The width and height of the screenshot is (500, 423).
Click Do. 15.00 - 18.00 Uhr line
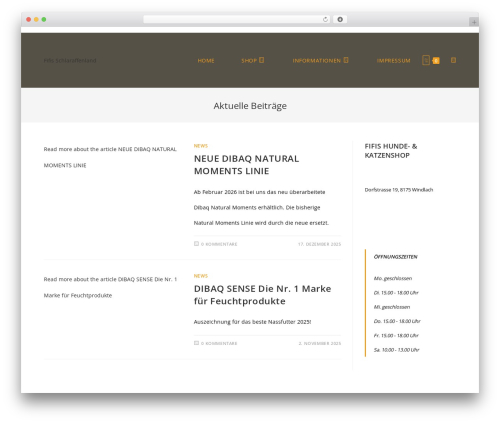[397, 321]
